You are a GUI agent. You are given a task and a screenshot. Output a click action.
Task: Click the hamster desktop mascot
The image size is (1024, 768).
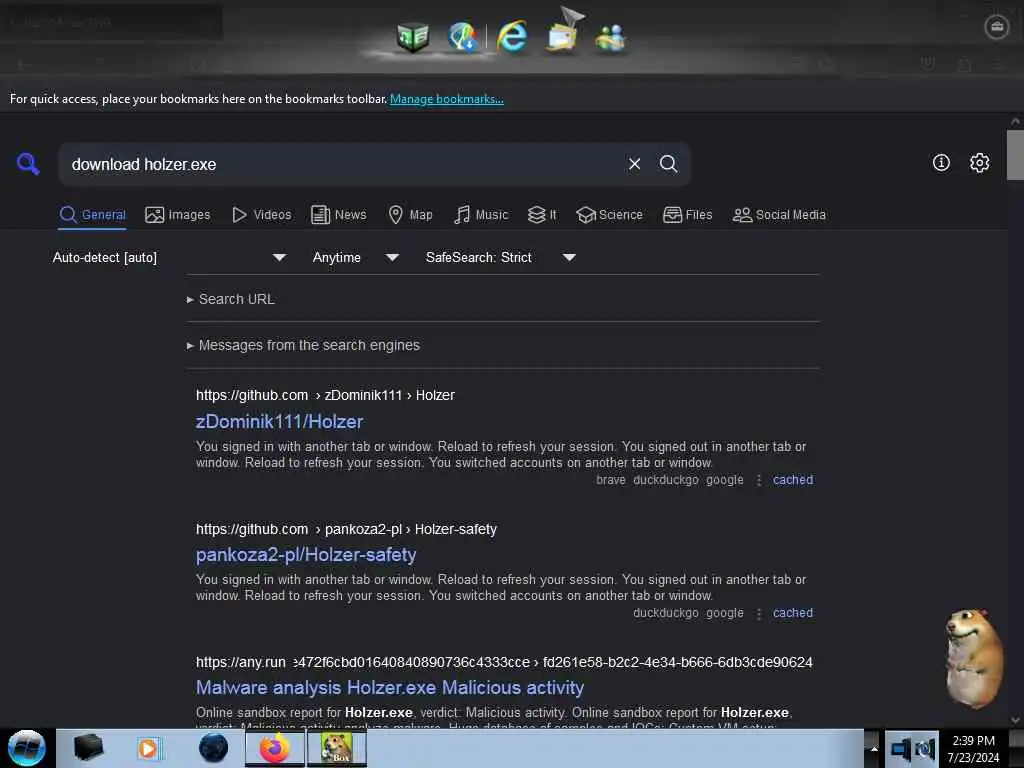click(974, 659)
